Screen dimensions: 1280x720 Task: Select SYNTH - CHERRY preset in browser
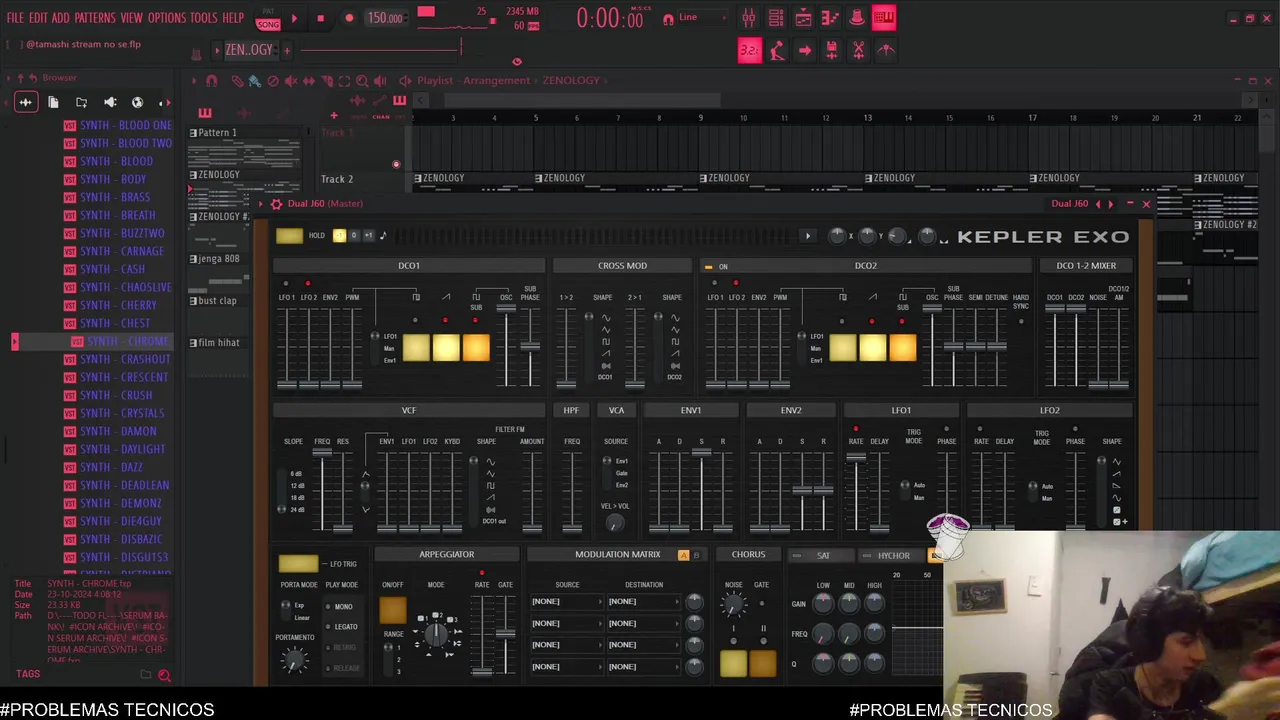(118, 305)
